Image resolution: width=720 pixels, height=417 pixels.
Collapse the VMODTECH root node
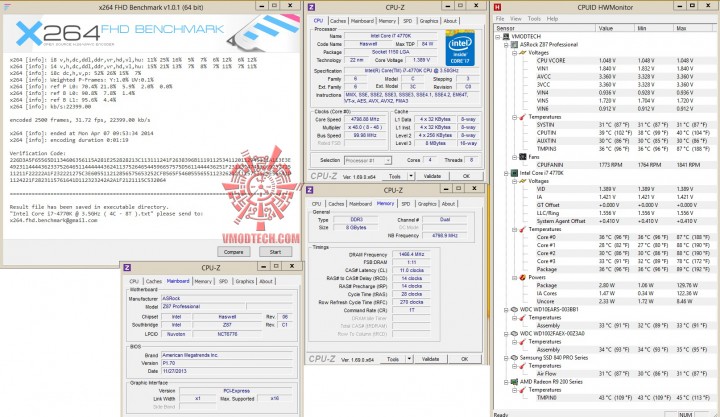(499, 37)
